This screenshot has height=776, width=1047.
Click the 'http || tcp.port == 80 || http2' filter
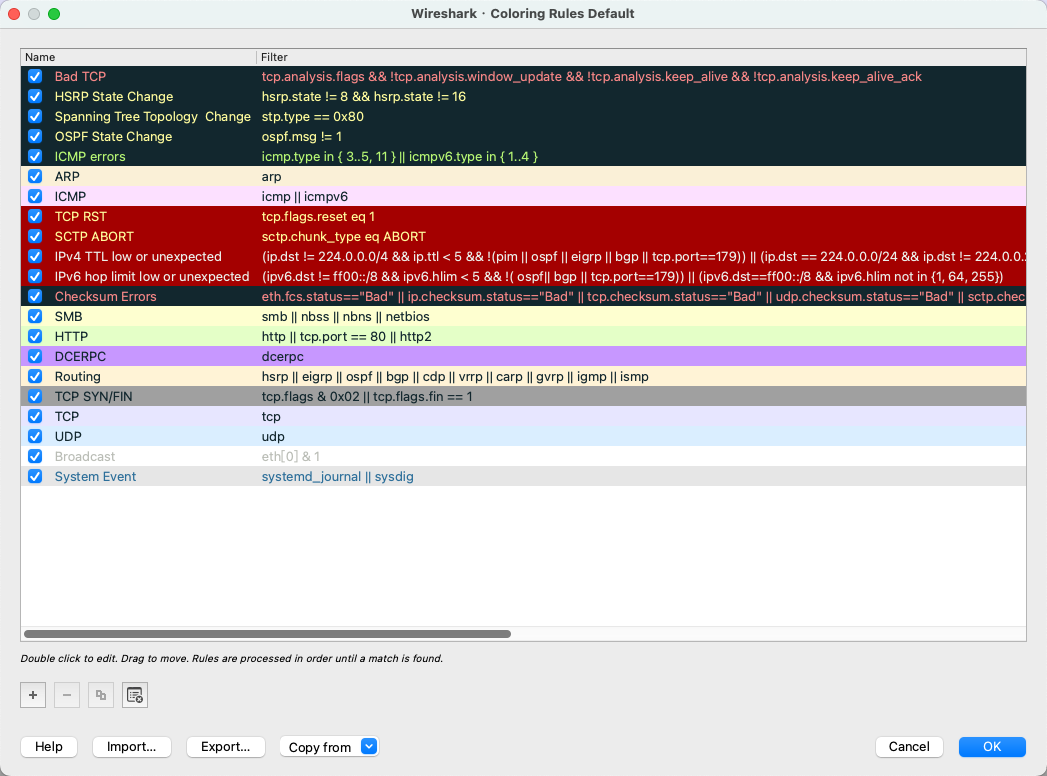(x=347, y=337)
